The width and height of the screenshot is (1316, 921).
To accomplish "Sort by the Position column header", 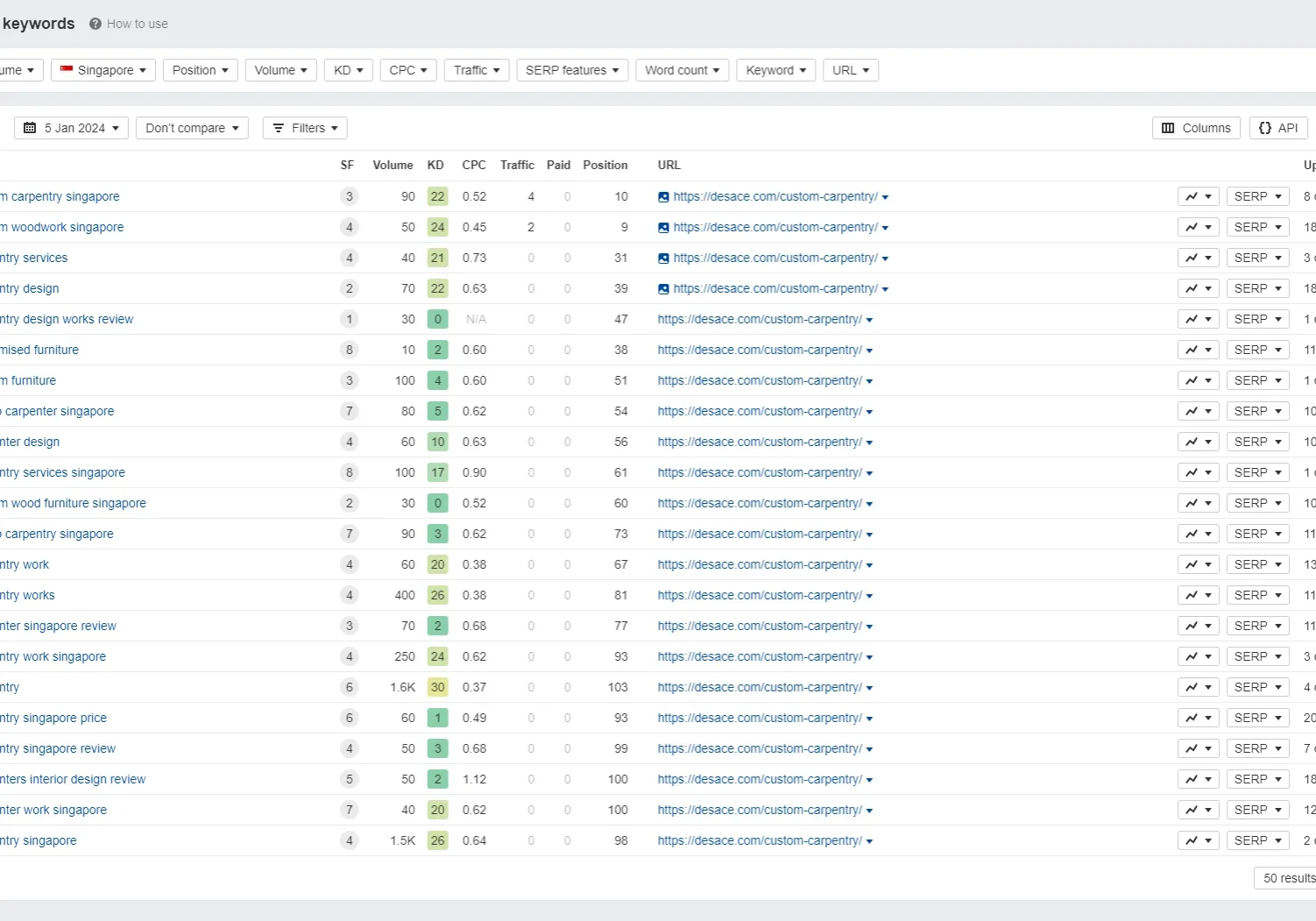I will coord(605,165).
